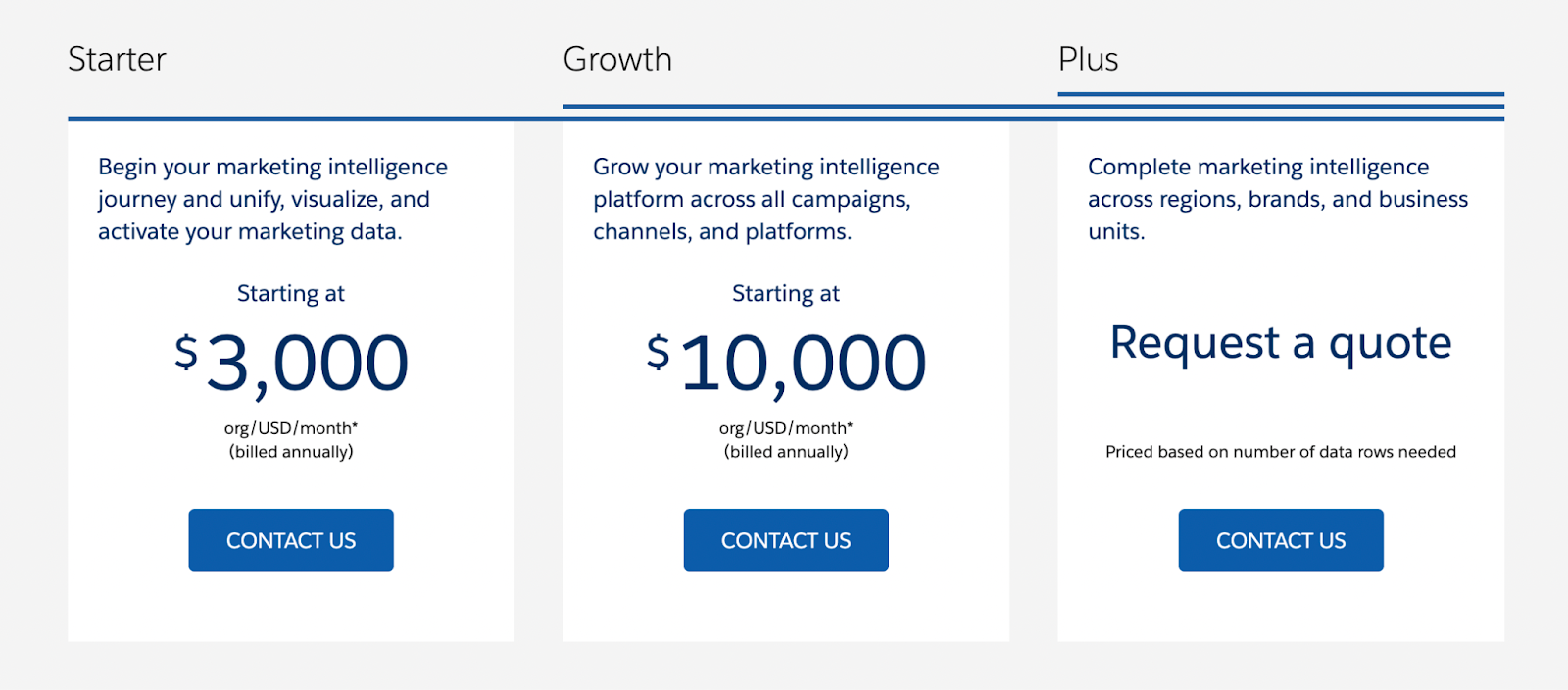Click the Plus plan description paragraph

1277,199
